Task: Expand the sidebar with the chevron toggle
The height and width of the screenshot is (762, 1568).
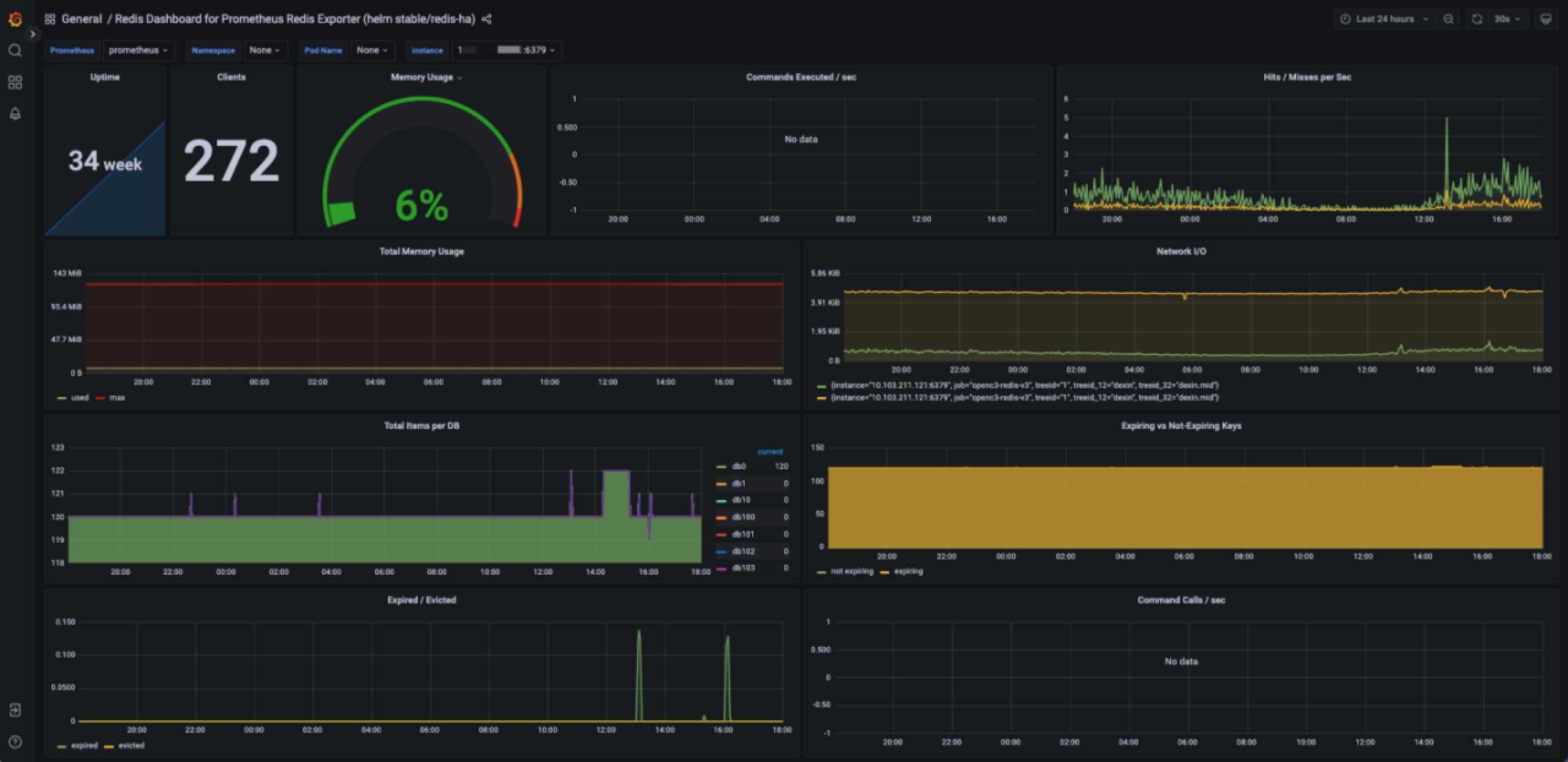Action: click(x=32, y=34)
